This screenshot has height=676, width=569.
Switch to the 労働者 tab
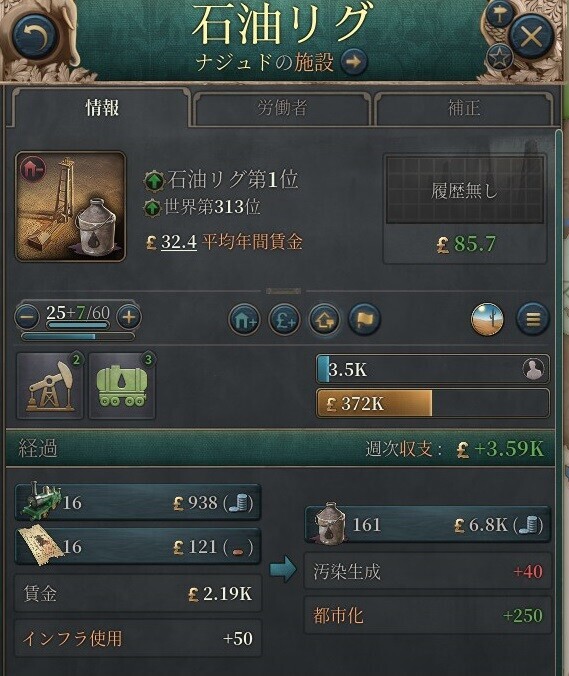tap(281, 108)
